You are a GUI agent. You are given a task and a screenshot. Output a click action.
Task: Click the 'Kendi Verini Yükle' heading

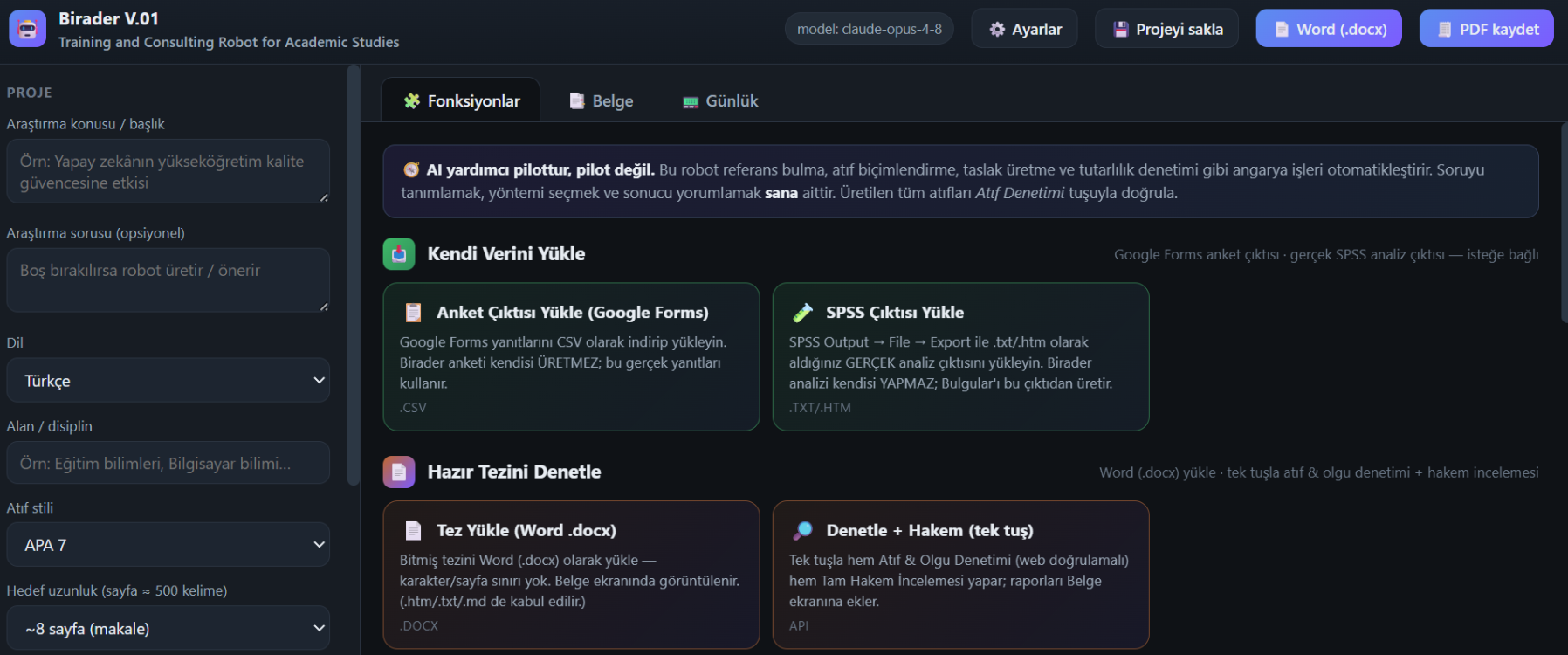click(506, 254)
